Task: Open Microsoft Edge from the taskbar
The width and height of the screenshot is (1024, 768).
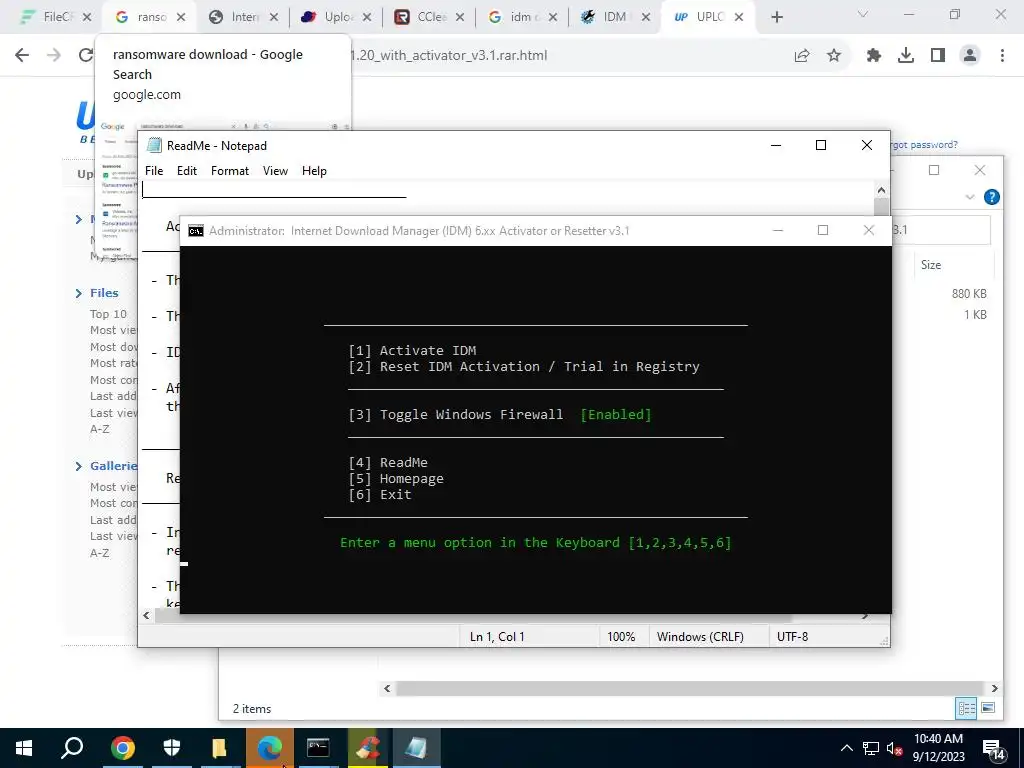Action: pyautogui.click(x=269, y=748)
